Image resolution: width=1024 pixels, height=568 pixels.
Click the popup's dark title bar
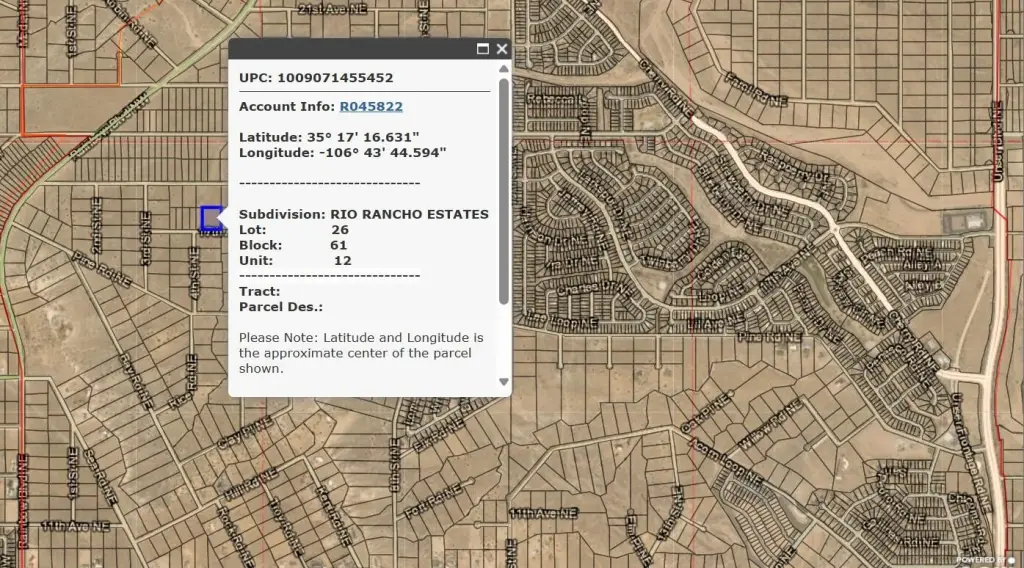[x=350, y=49]
